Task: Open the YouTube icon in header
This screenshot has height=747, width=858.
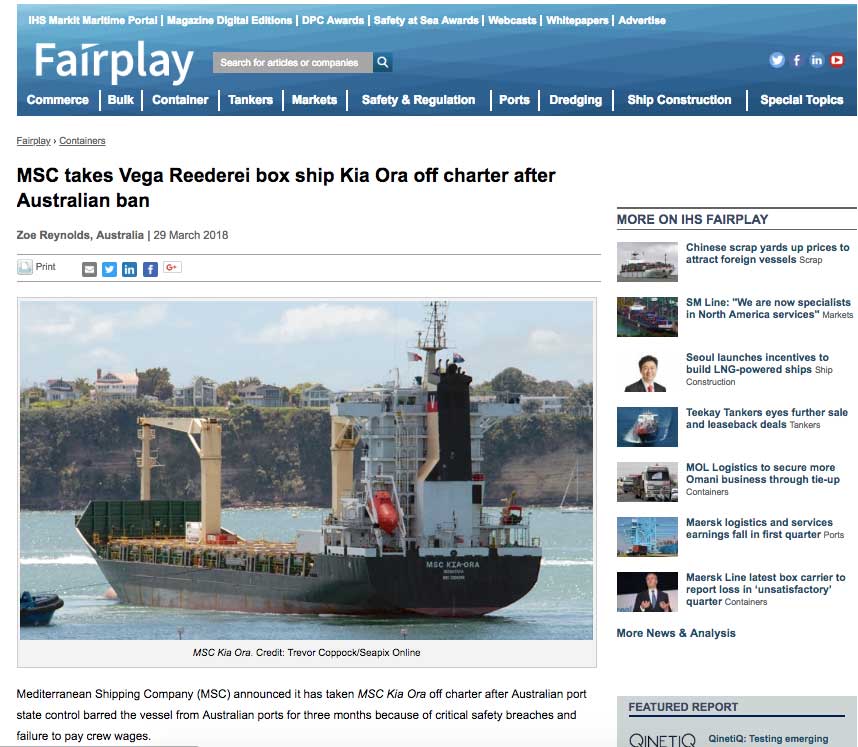Action: tap(837, 60)
